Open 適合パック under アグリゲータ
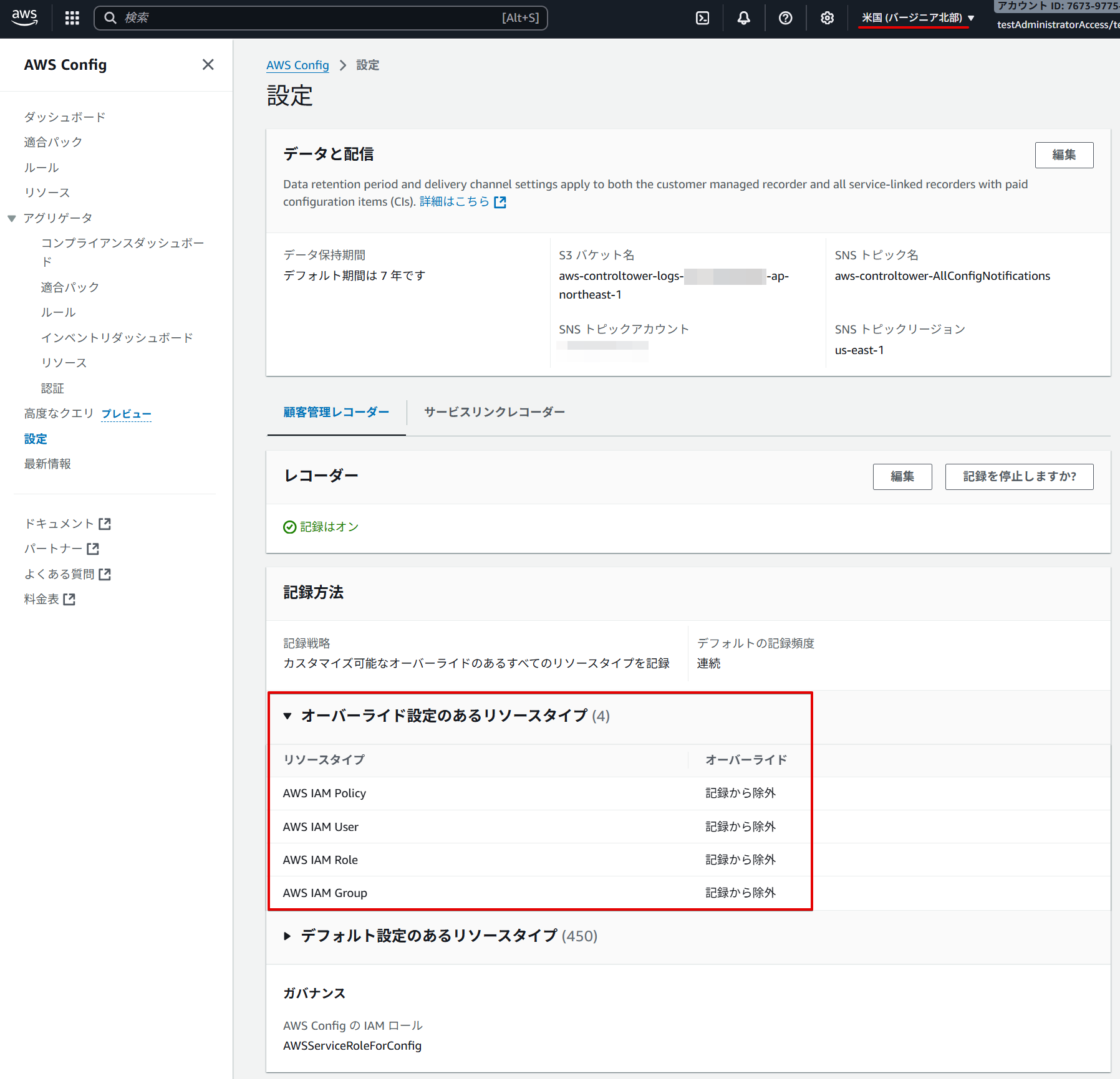This screenshot has height=1079, width=1120. pyautogui.click(x=70, y=287)
